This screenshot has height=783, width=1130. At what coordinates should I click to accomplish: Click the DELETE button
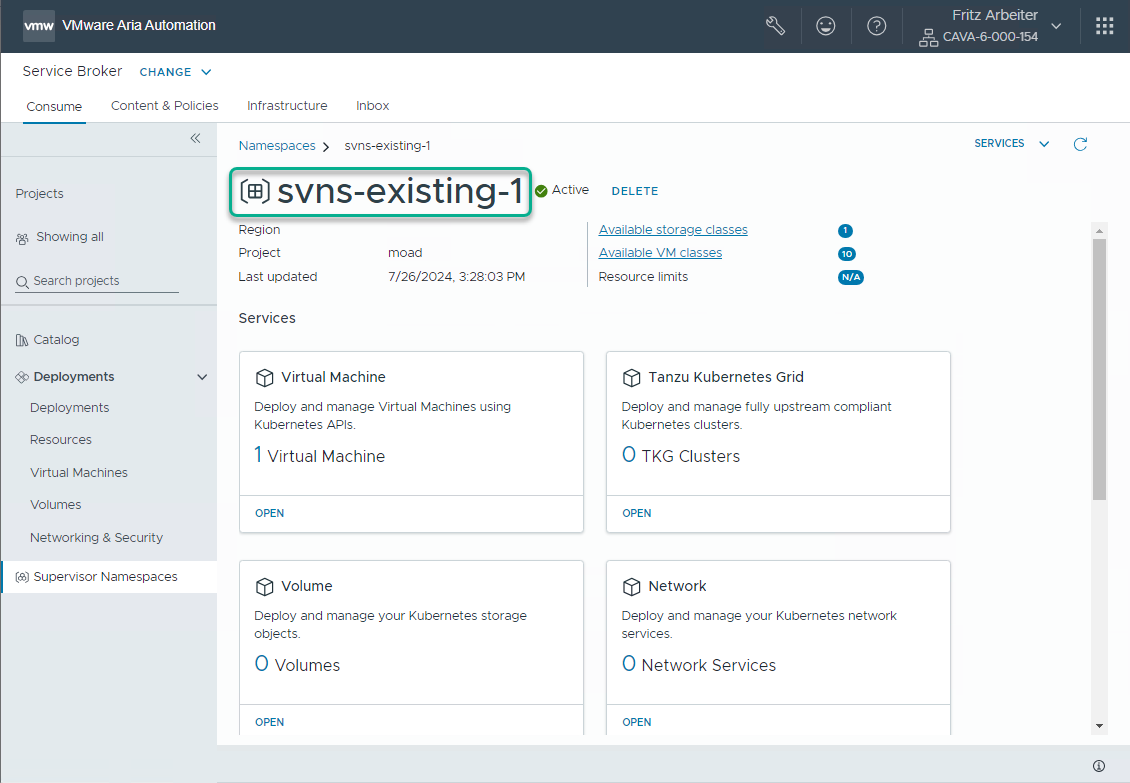point(635,191)
